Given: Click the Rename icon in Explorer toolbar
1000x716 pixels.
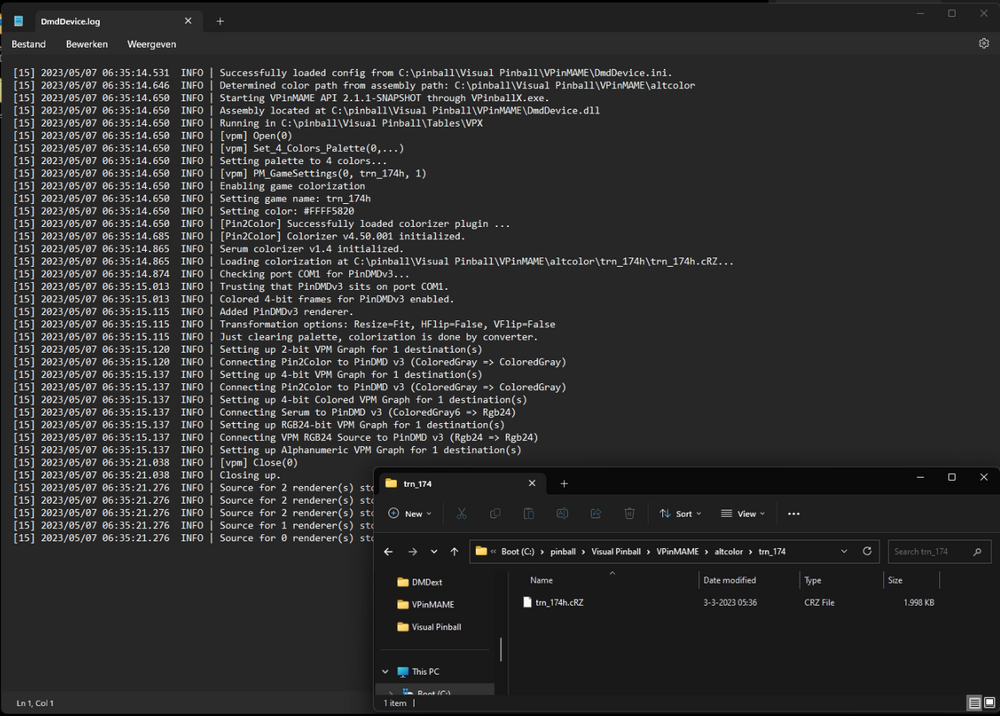Looking at the screenshot, I should click(562, 513).
